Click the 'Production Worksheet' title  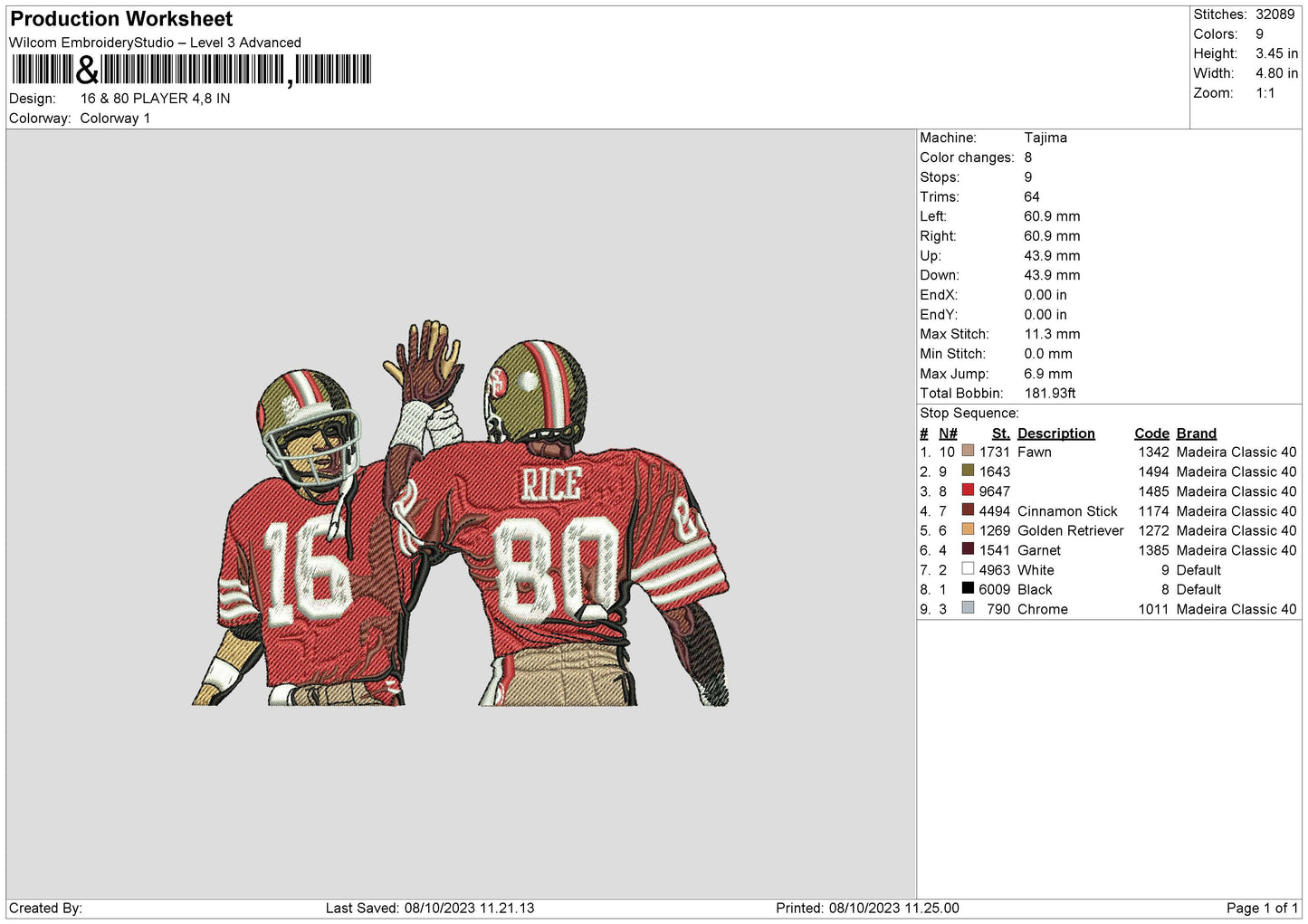click(x=121, y=19)
